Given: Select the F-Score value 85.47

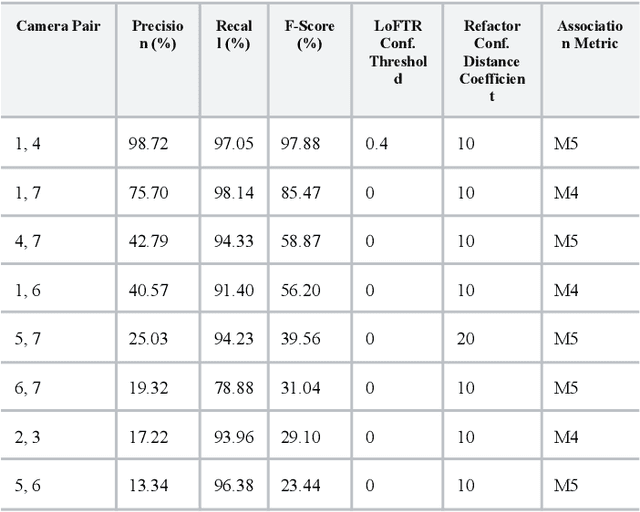Looking at the screenshot, I should (300, 192).
